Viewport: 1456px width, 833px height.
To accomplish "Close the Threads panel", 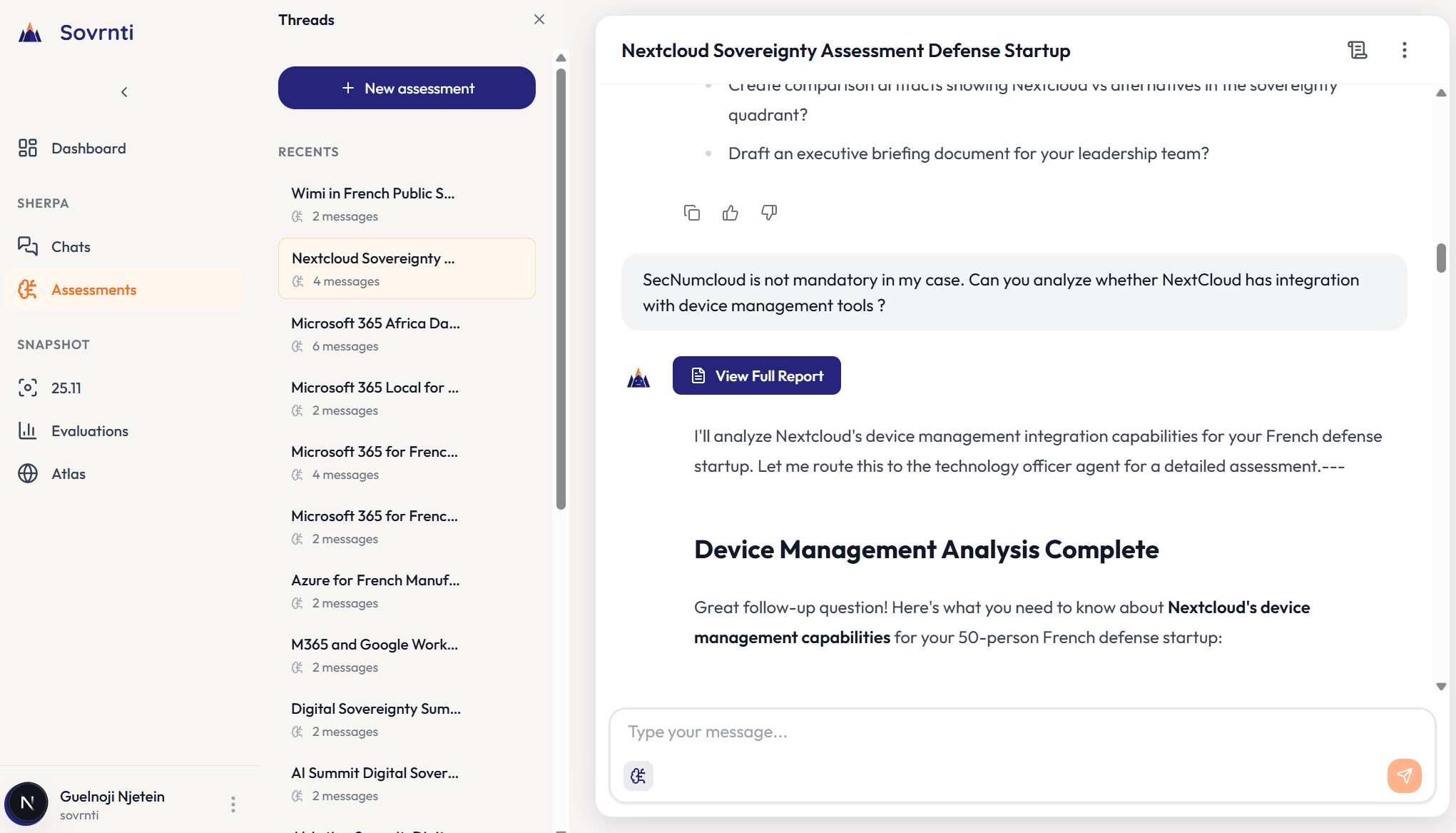I will point(539,20).
